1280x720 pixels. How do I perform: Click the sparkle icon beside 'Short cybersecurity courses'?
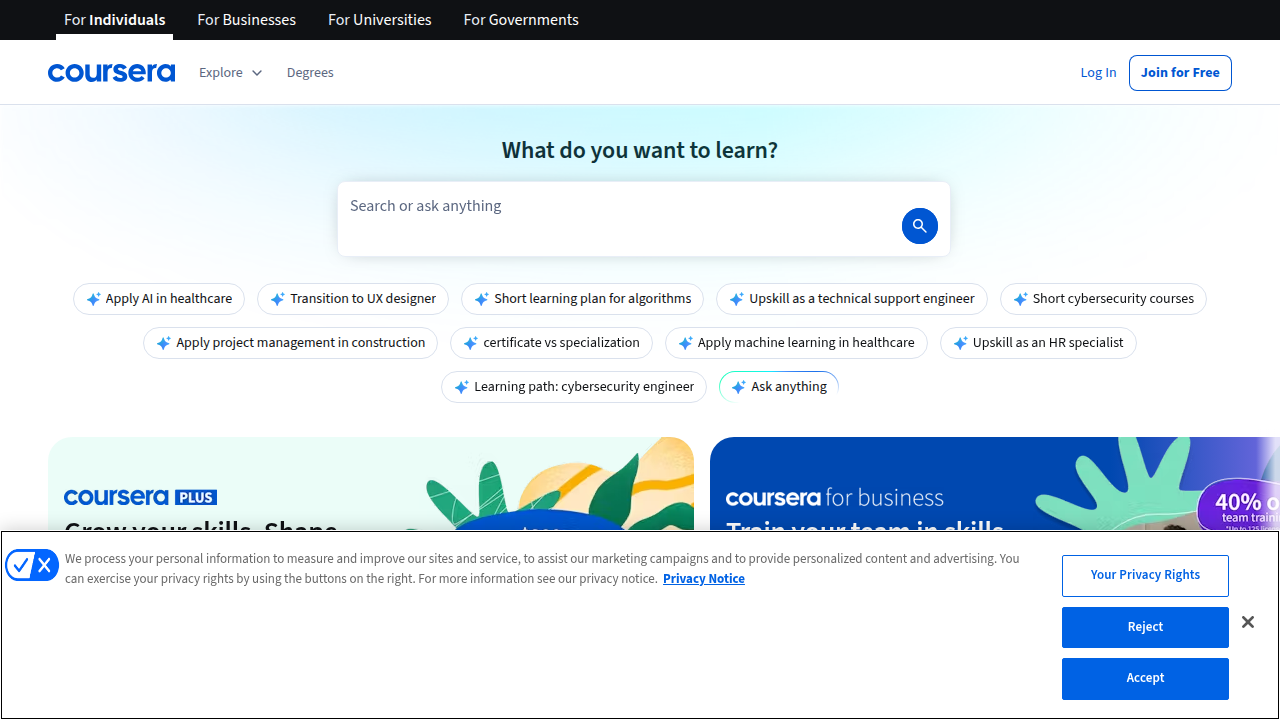[x=1021, y=298]
